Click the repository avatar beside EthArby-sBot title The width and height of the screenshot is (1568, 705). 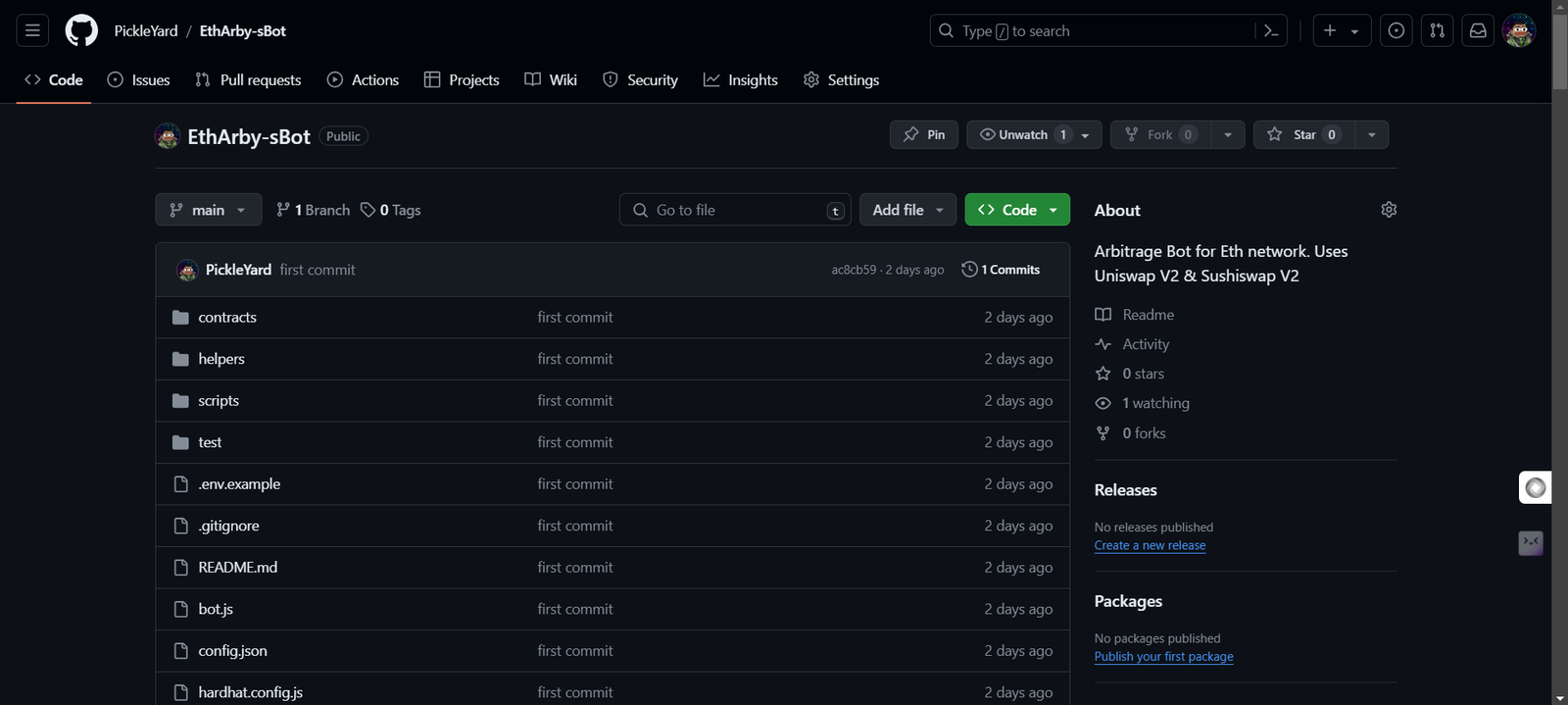coord(168,136)
